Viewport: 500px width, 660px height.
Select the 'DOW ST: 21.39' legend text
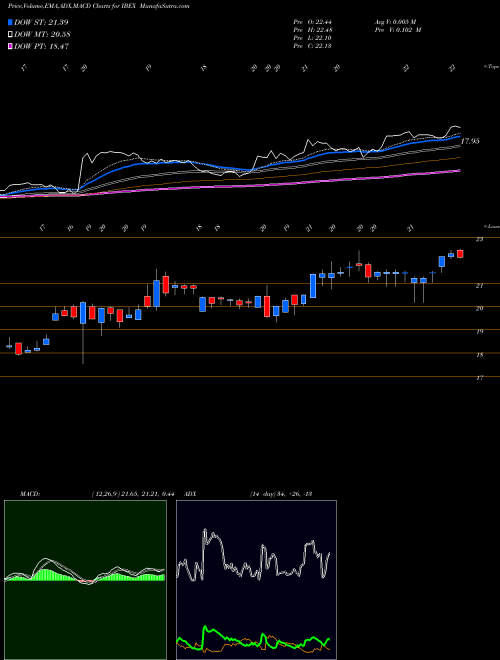(x=41, y=22)
